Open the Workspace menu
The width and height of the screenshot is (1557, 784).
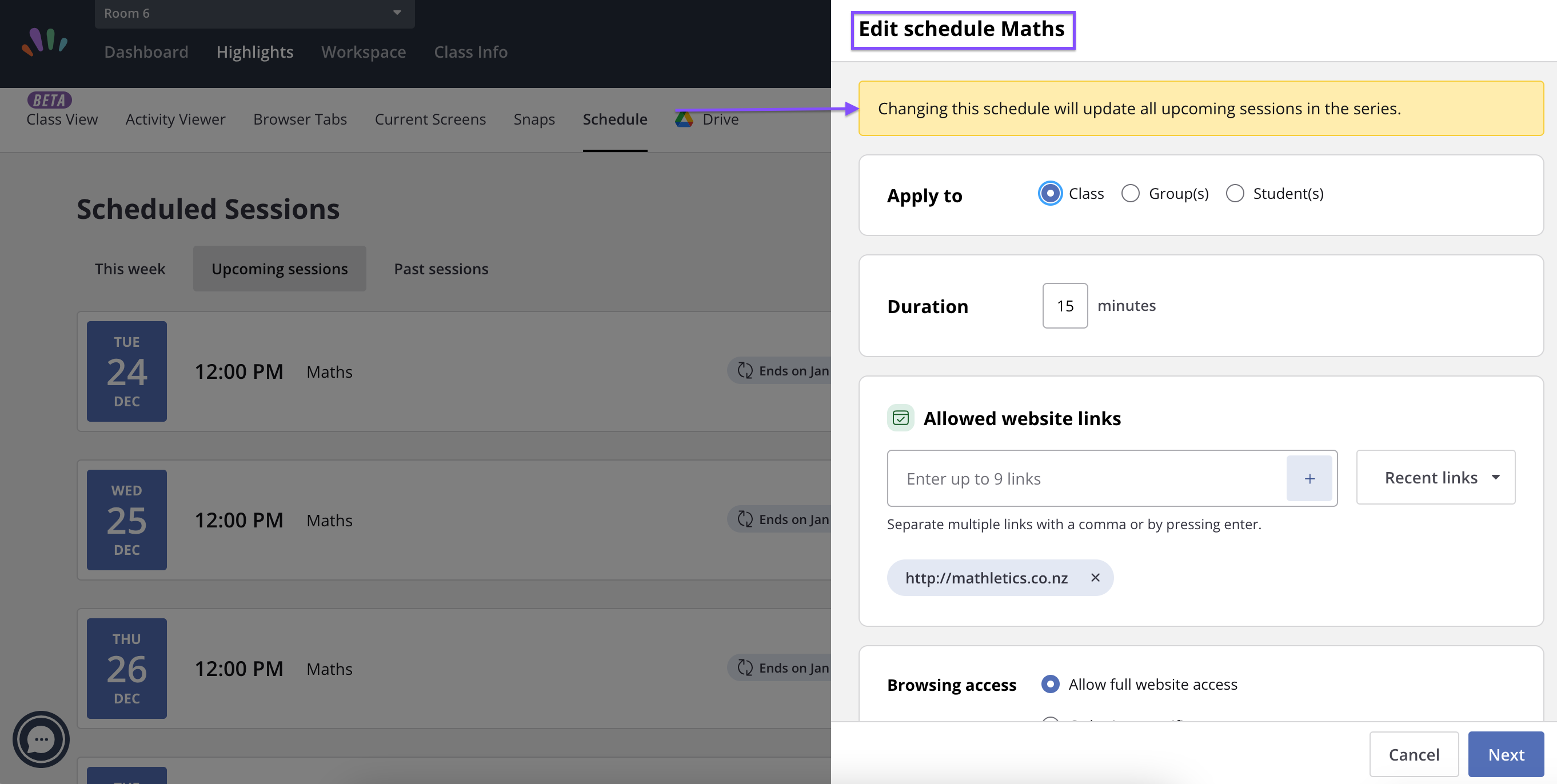point(364,52)
